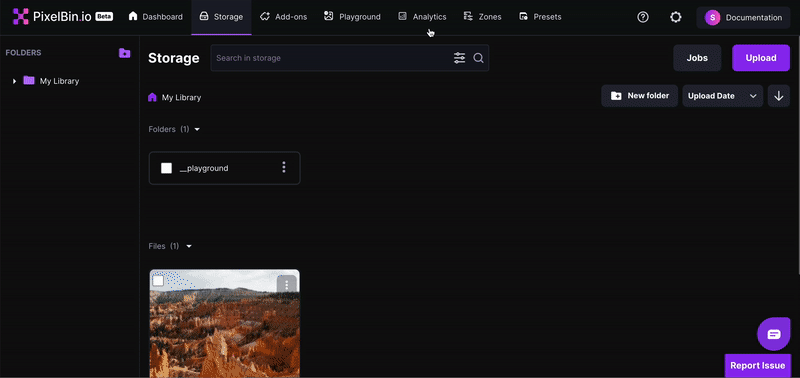Click the Beta badge

(x=104, y=17)
